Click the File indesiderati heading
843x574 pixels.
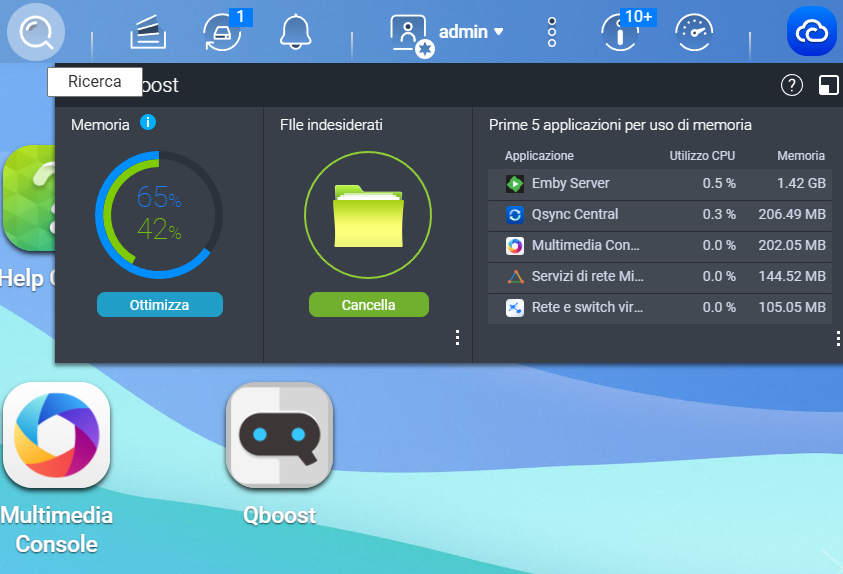(331, 125)
